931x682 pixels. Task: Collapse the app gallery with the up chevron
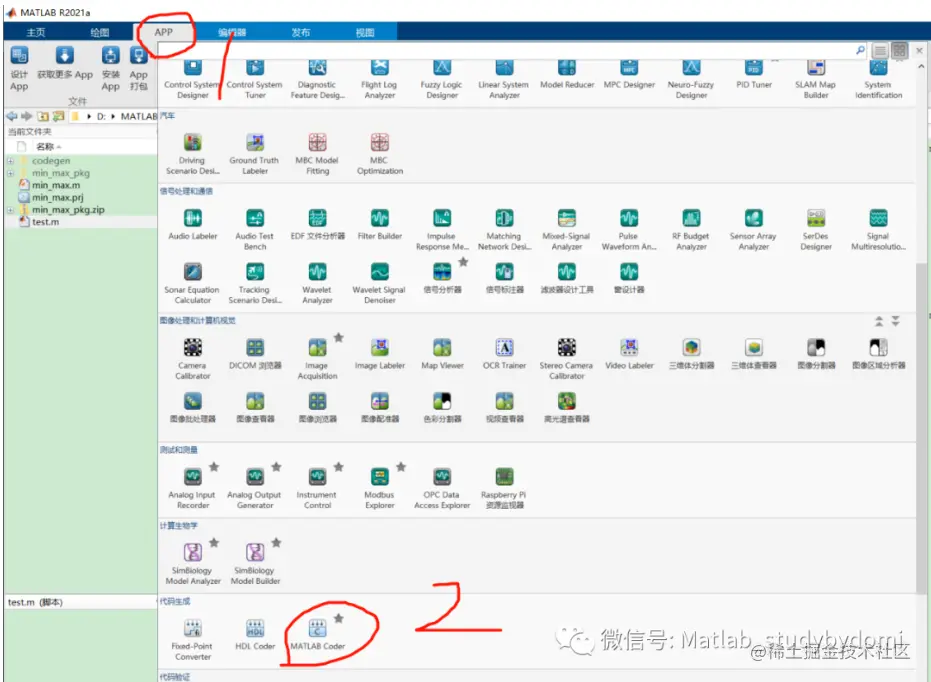pyautogui.click(x=921, y=67)
